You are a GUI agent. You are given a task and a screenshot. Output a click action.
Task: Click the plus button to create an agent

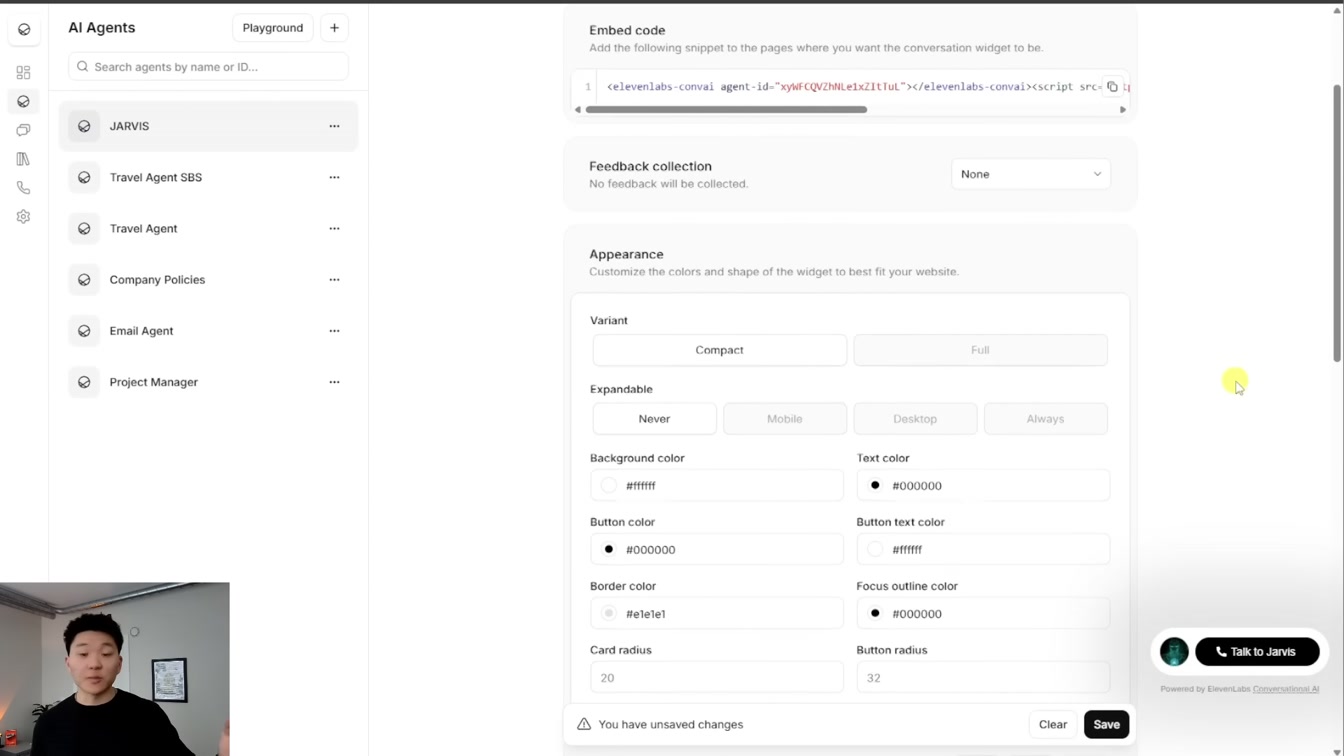pyautogui.click(x=334, y=28)
